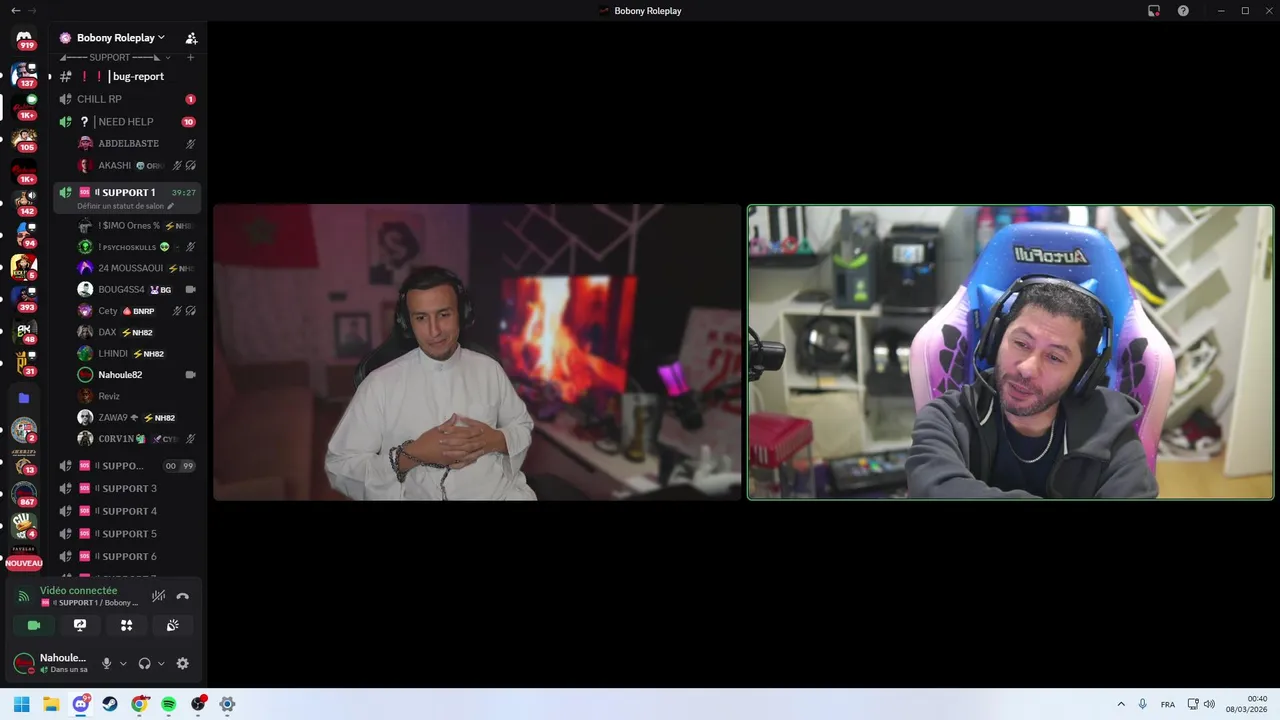Open user settings gear icon
1280x720 pixels.
(182, 663)
